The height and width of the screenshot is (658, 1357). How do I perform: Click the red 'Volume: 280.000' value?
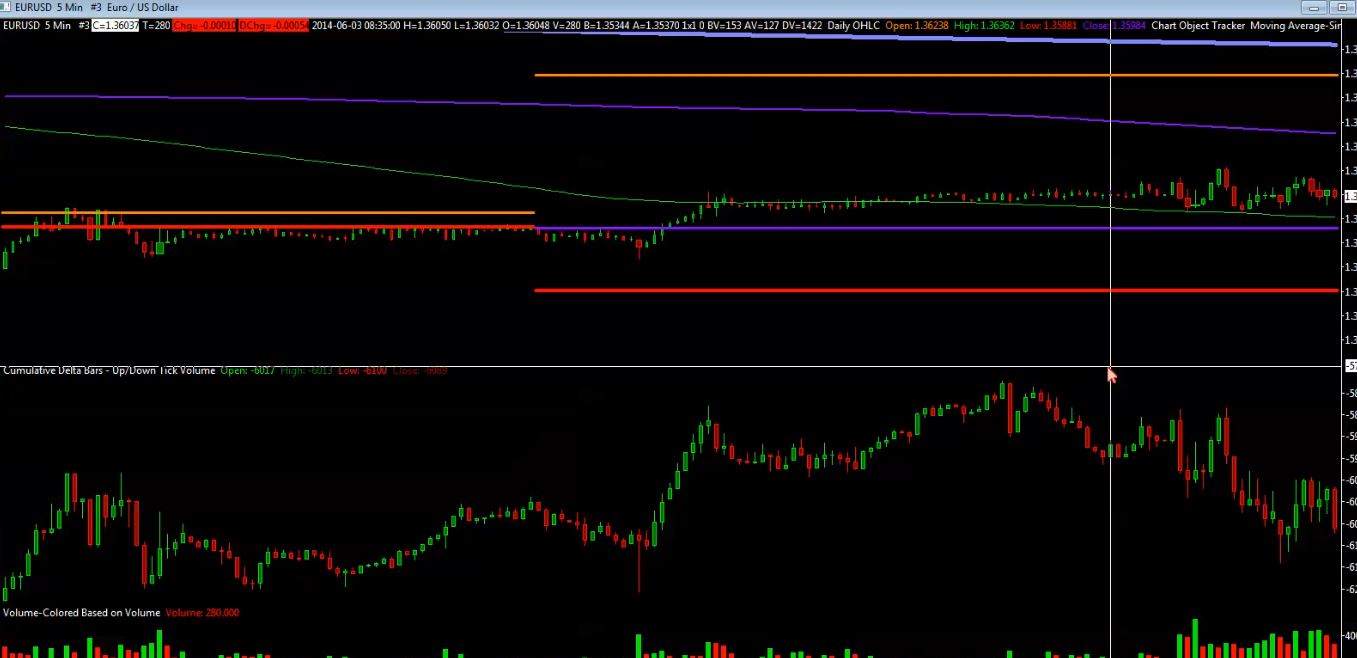point(202,612)
